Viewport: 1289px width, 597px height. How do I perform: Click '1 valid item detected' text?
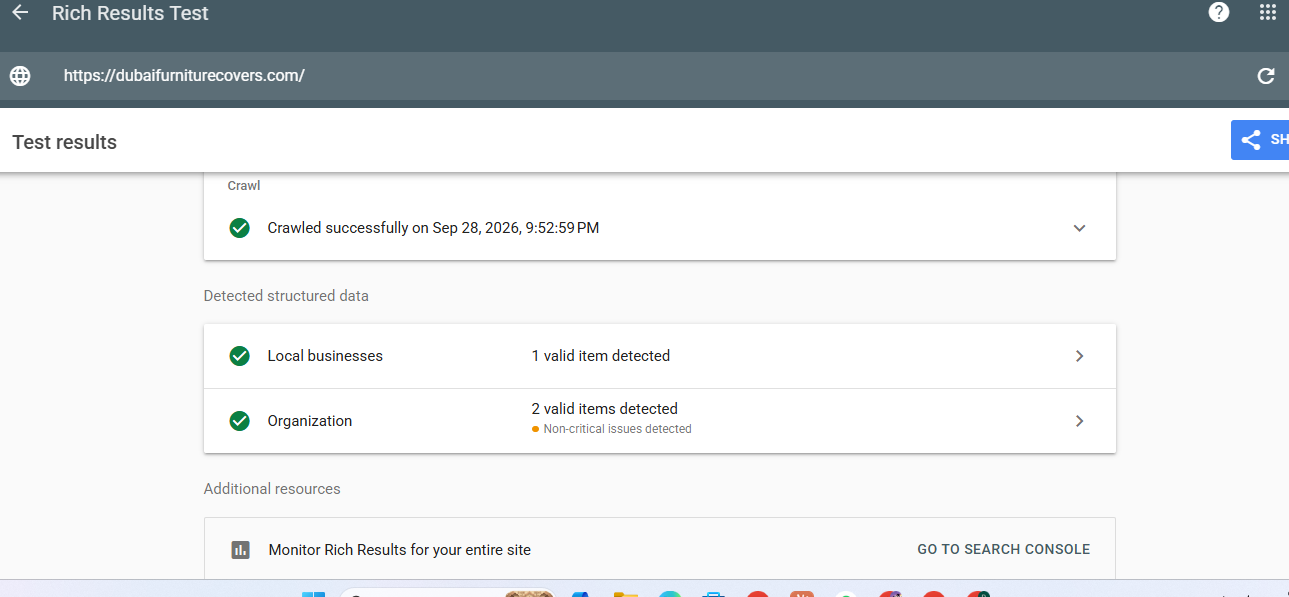pos(601,356)
